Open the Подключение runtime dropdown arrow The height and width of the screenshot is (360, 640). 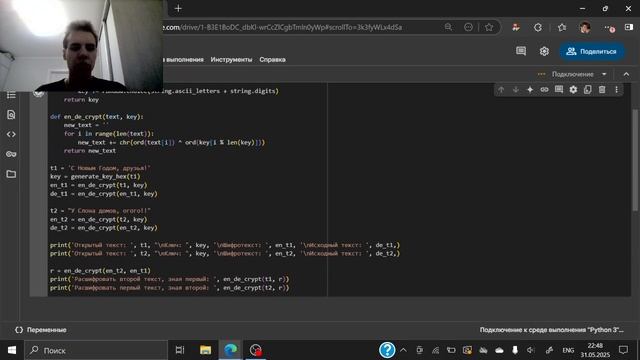[x=604, y=74]
